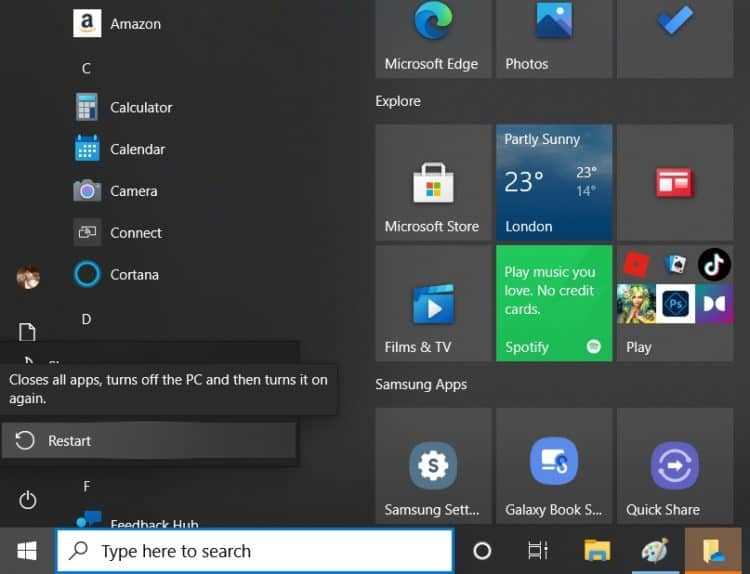This screenshot has width=750, height=574.
Task: Open the Films & TV tile
Action: pos(433,303)
